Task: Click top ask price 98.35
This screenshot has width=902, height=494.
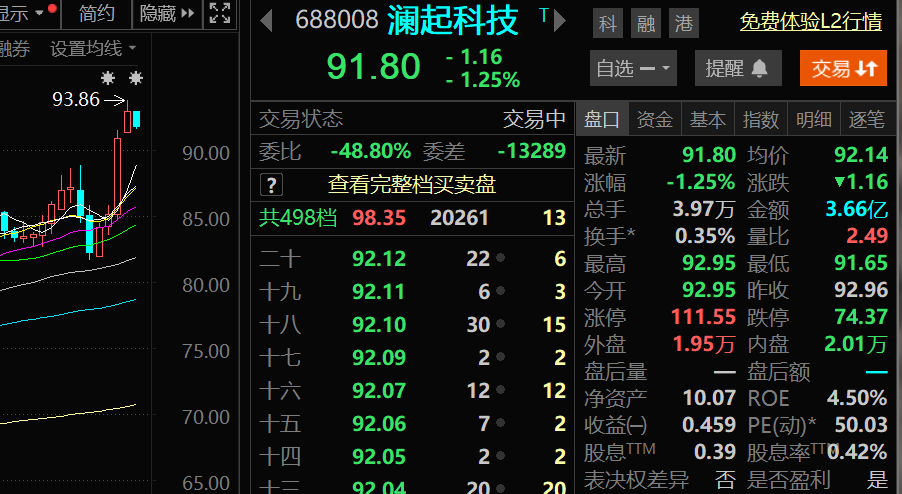Action: pos(379,218)
